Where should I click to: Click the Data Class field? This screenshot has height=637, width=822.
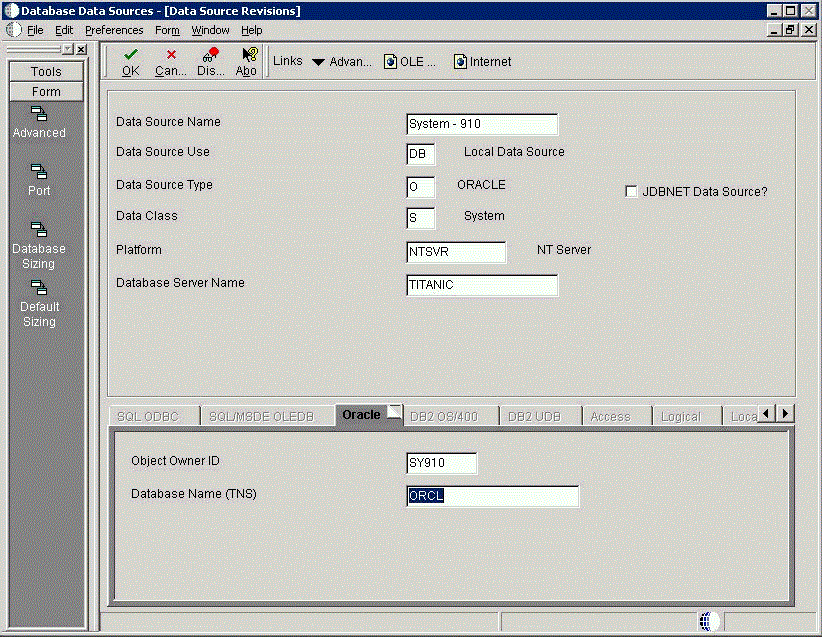420,218
